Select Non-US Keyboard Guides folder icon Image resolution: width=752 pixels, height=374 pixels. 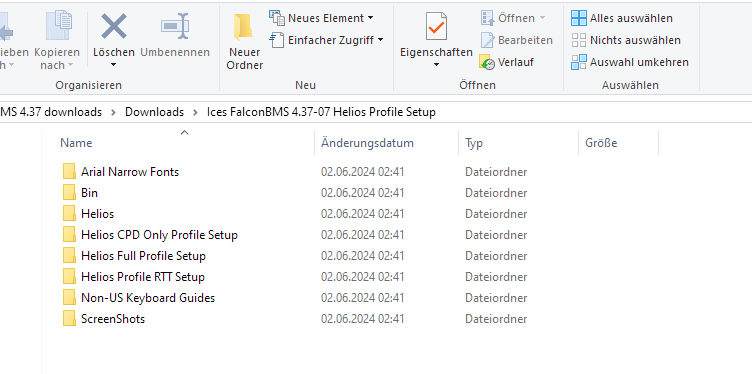tap(70, 298)
